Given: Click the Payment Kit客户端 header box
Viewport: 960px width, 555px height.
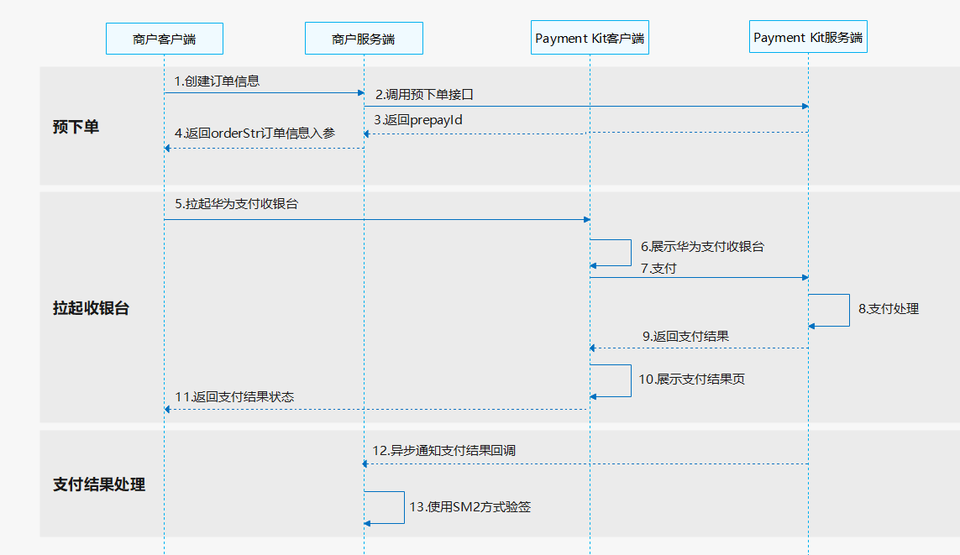Looking at the screenshot, I should click(x=590, y=39).
